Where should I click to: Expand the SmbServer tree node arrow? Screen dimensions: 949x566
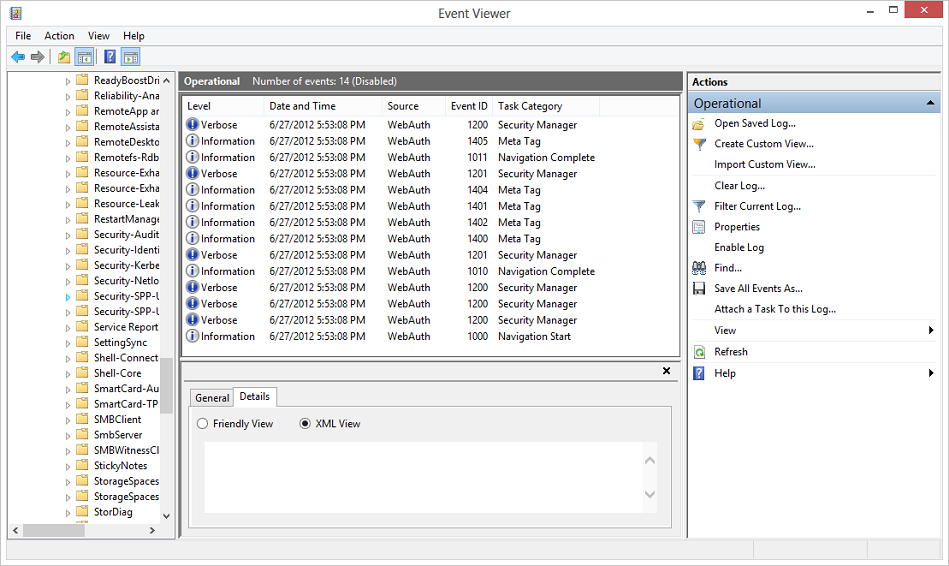tap(68, 435)
